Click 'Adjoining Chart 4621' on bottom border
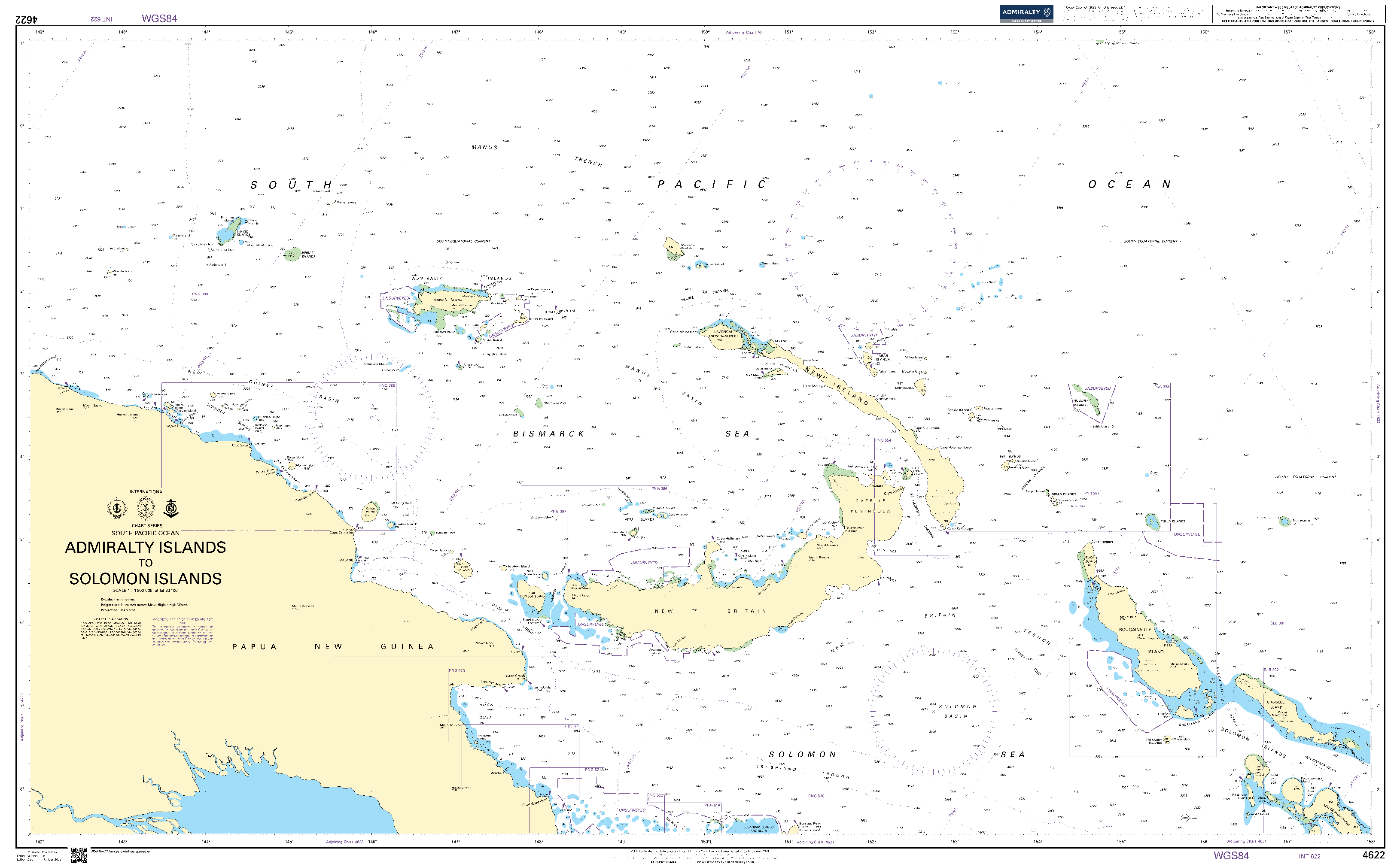1400x864 pixels. coord(815,842)
